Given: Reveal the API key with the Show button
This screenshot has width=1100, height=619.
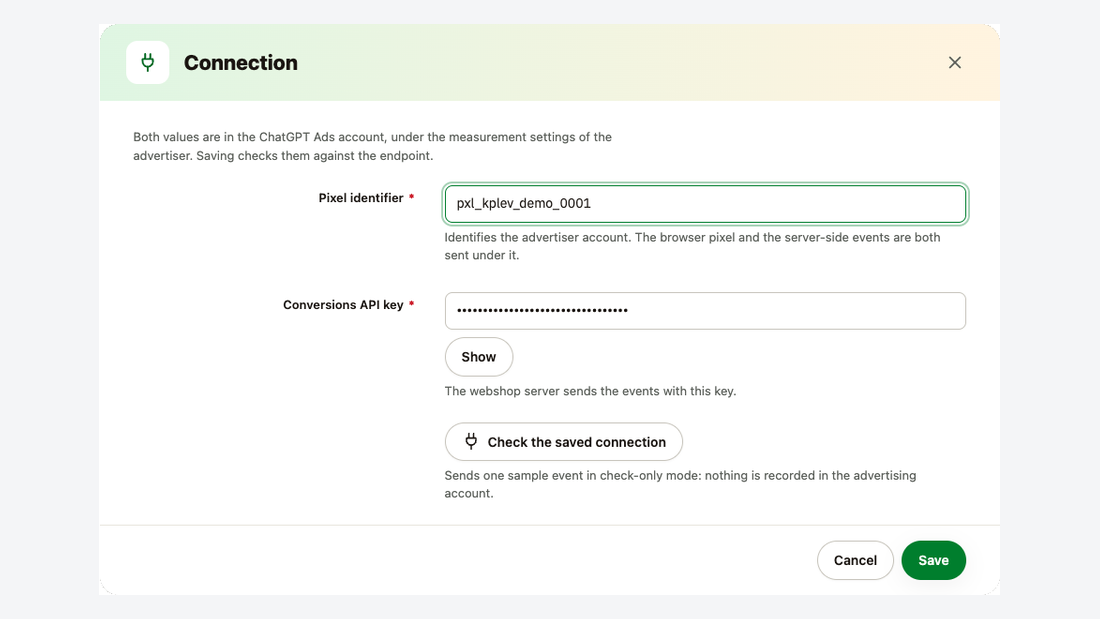Looking at the screenshot, I should [x=478, y=357].
